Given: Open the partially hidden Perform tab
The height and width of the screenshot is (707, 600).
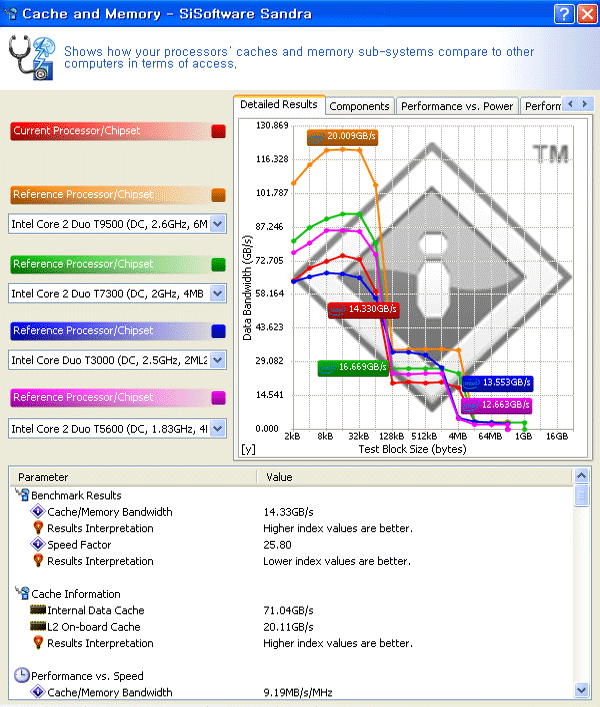Looking at the screenshot, I should click(x=541, y=106).
